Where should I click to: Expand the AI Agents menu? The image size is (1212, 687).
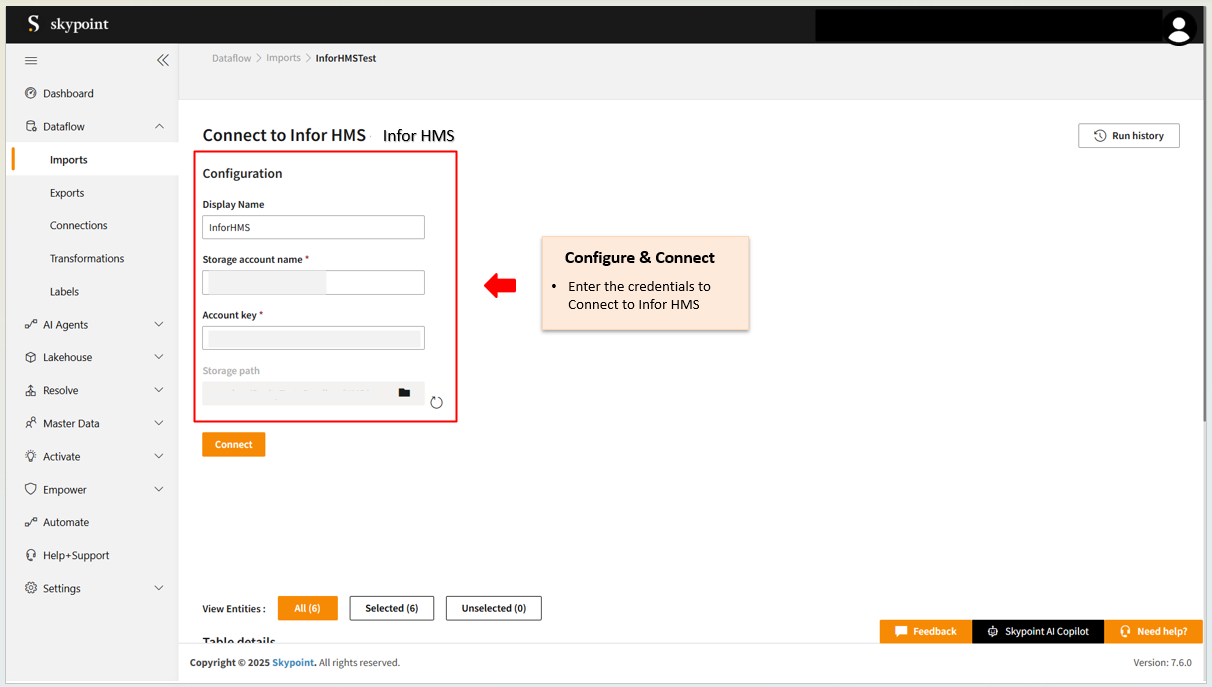point(159,325)
